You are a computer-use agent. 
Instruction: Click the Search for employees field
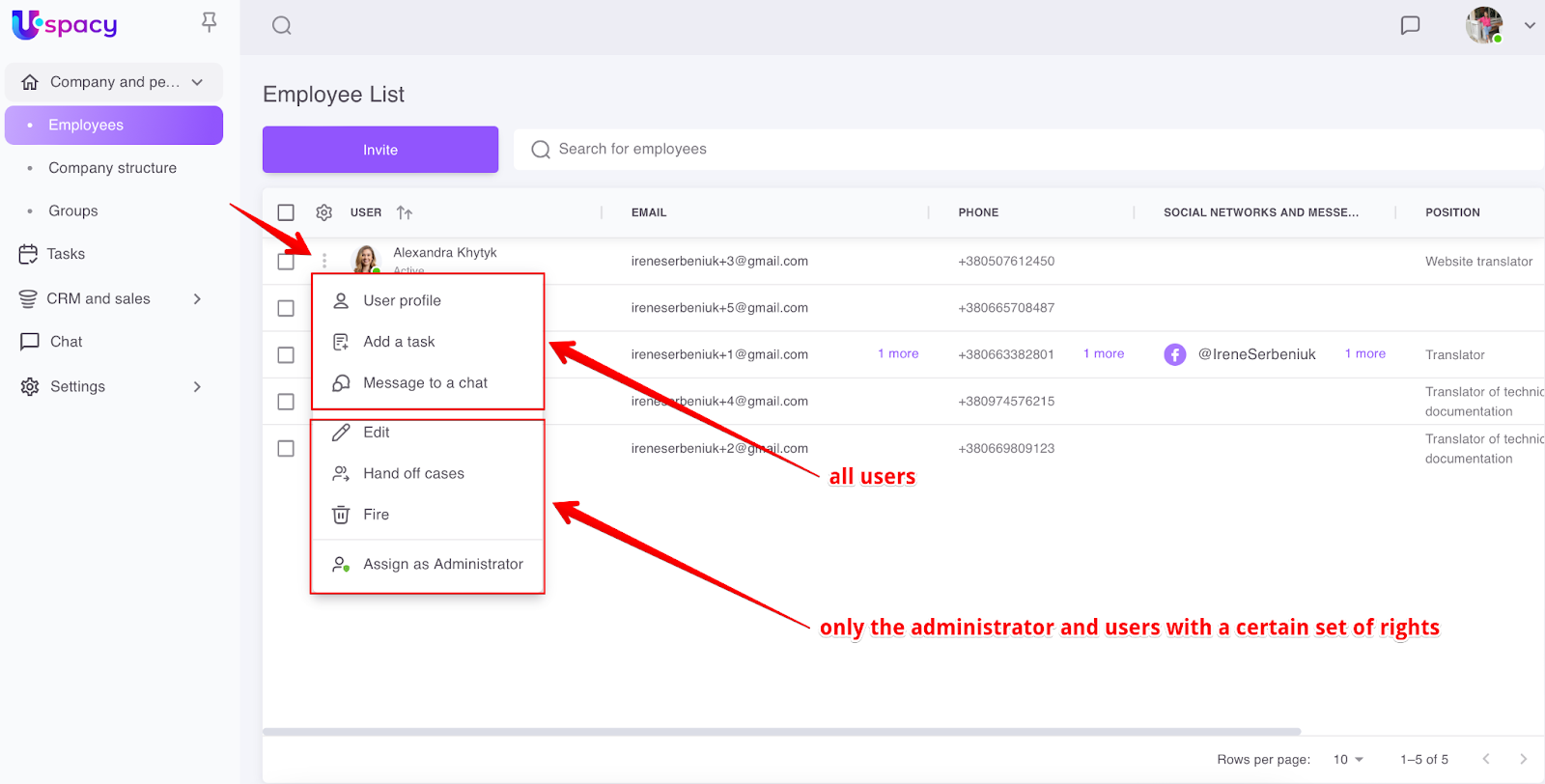click(1024, 149)
